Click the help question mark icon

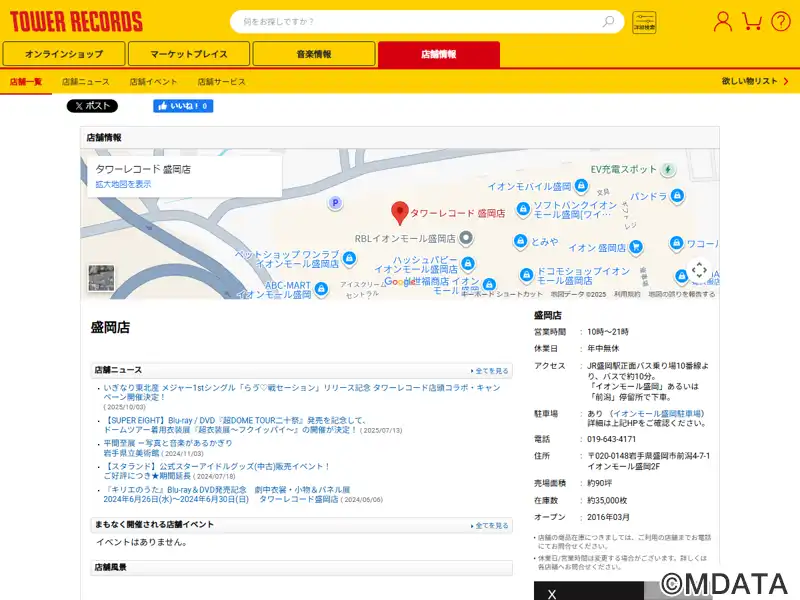click(780, 21)
